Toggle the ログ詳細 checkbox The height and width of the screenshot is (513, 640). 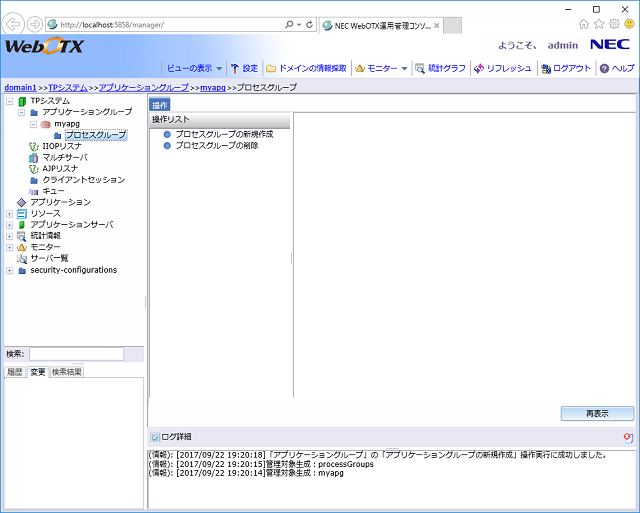pyautogui.click(x=154, y=437)
